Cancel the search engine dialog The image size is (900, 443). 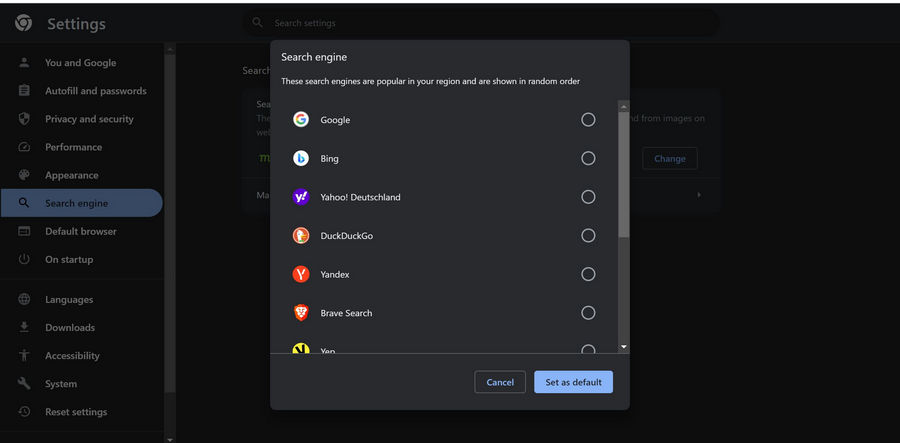pos(500,382)
